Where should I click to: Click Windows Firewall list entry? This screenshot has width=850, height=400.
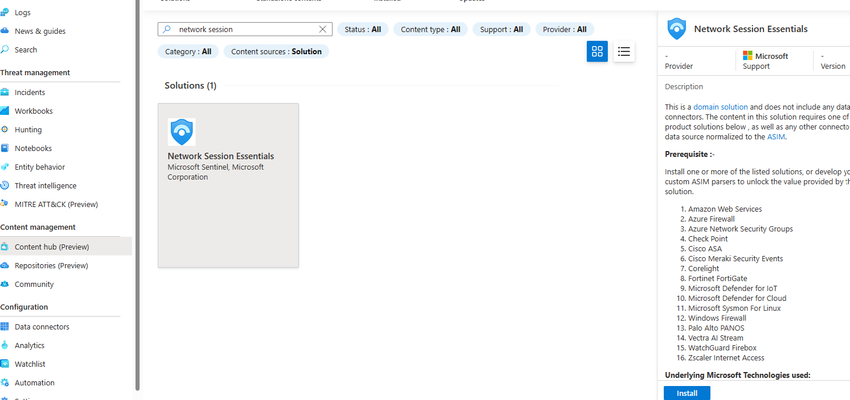coord(717,318)
